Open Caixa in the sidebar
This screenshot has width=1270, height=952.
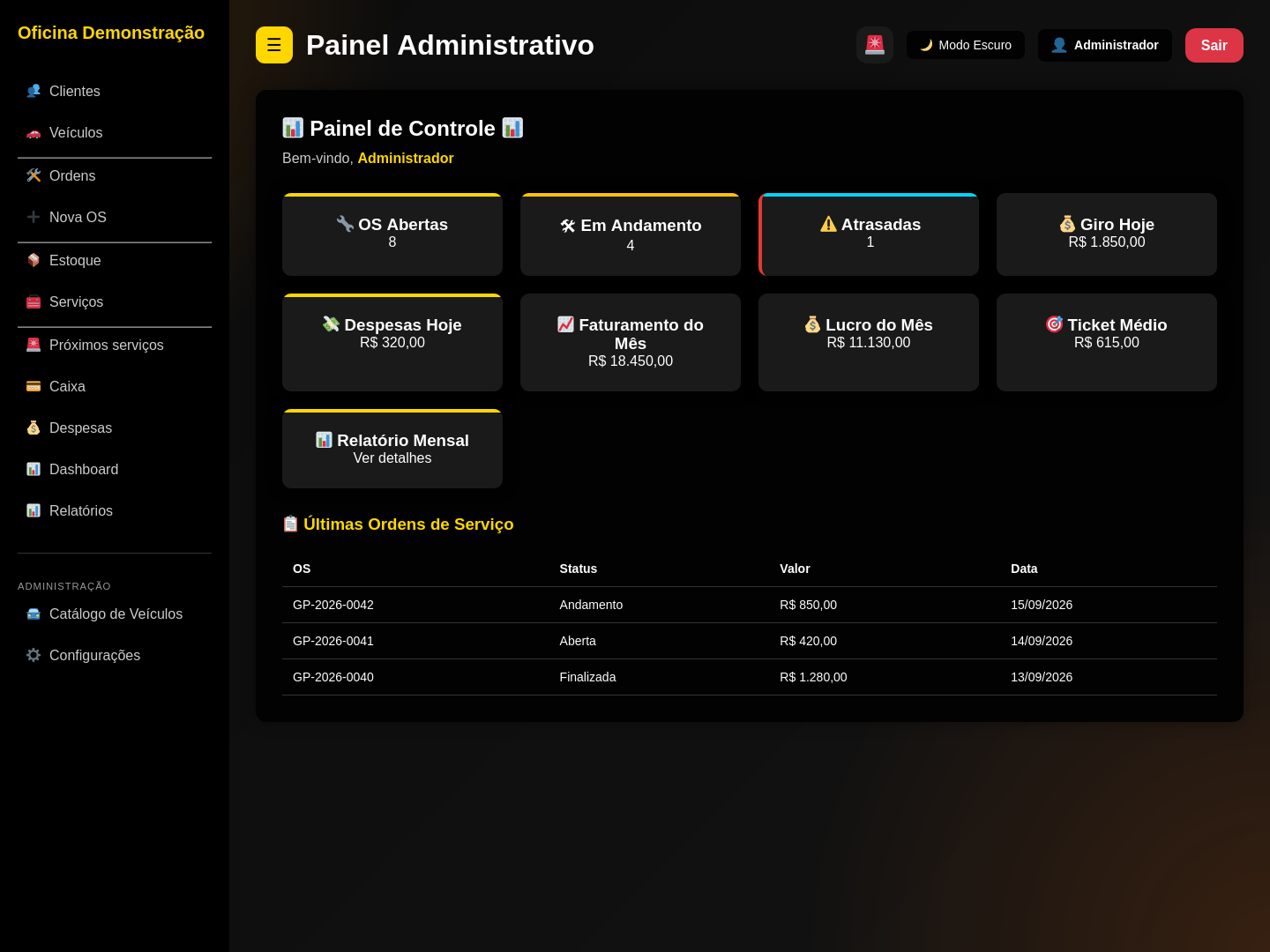115,387
